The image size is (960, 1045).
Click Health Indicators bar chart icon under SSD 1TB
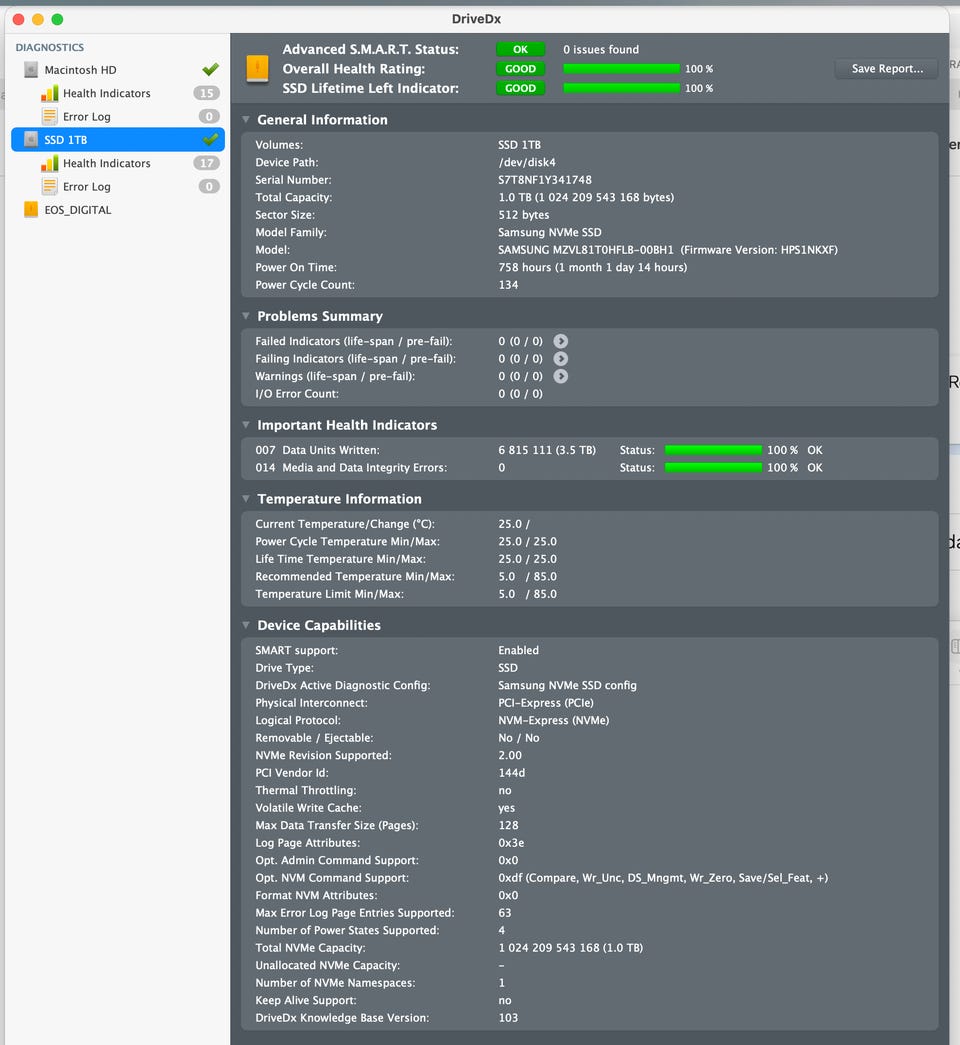(49, 163)
